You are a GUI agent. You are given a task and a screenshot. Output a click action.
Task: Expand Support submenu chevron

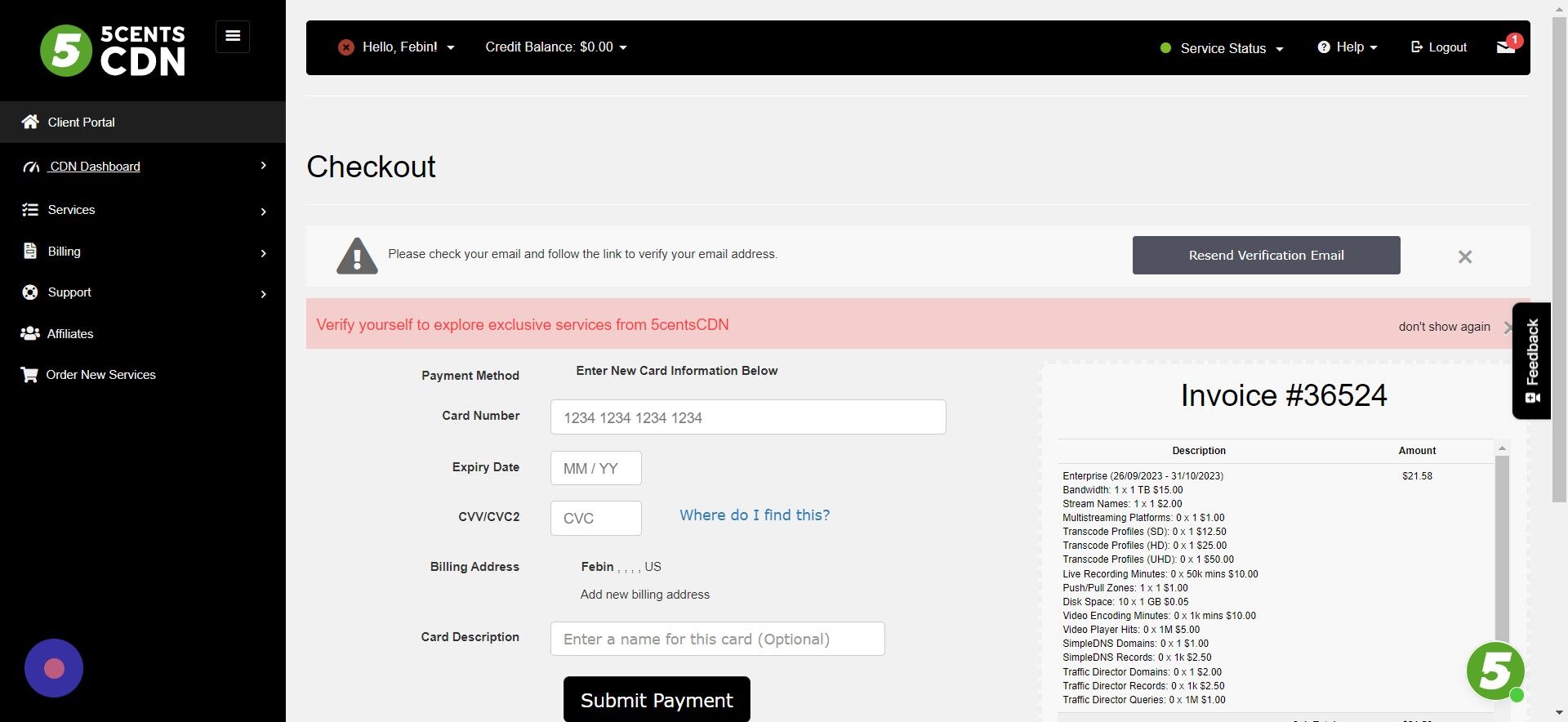pyautogui.click(x=263, y=294)
